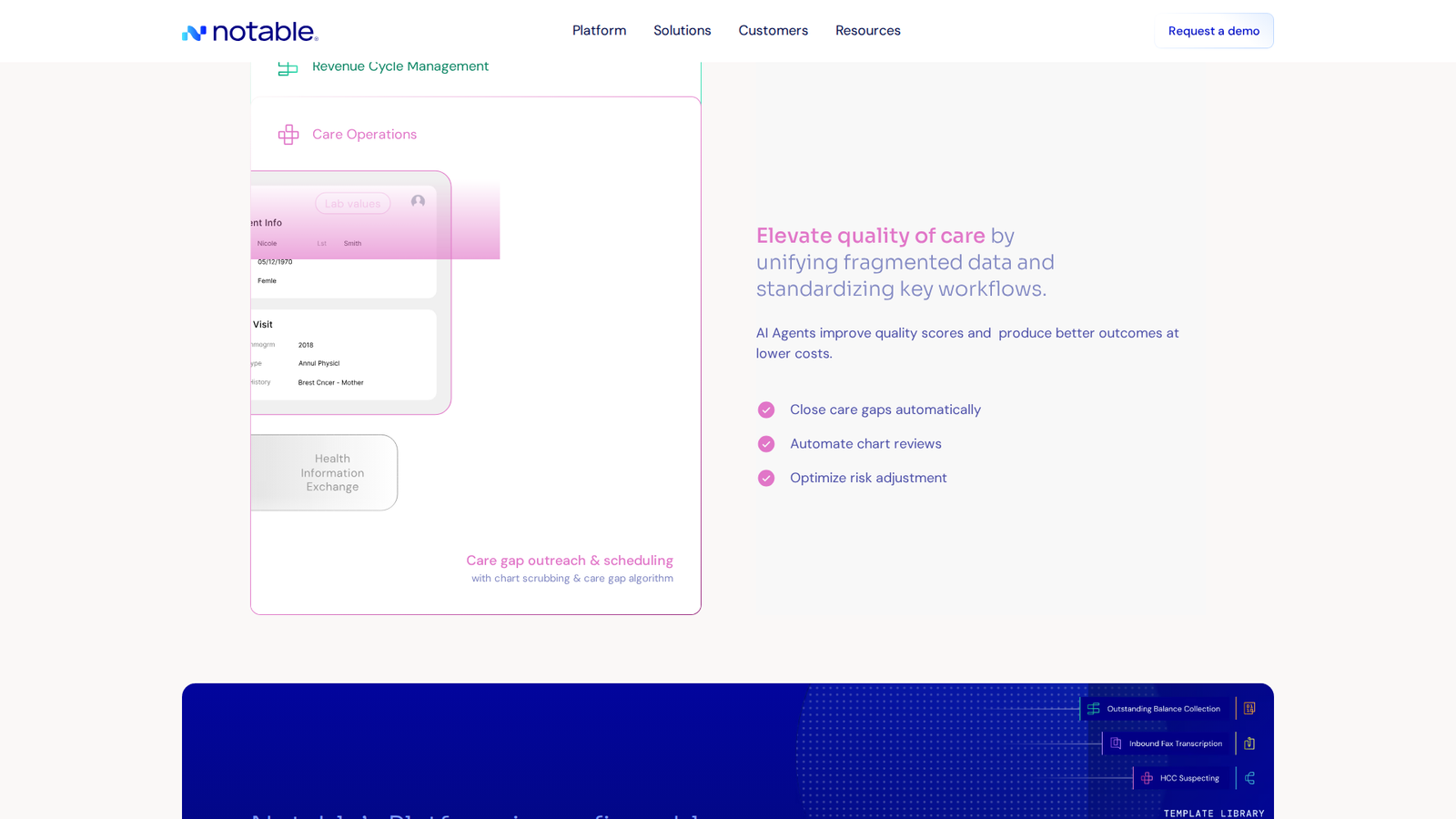Click the patient avatar icon
Viewport: 1456px width, 819px height.
pos(418,201)
